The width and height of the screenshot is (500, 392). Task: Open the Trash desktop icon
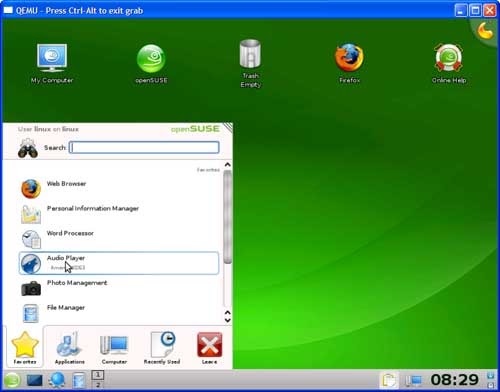pos(250,63)
